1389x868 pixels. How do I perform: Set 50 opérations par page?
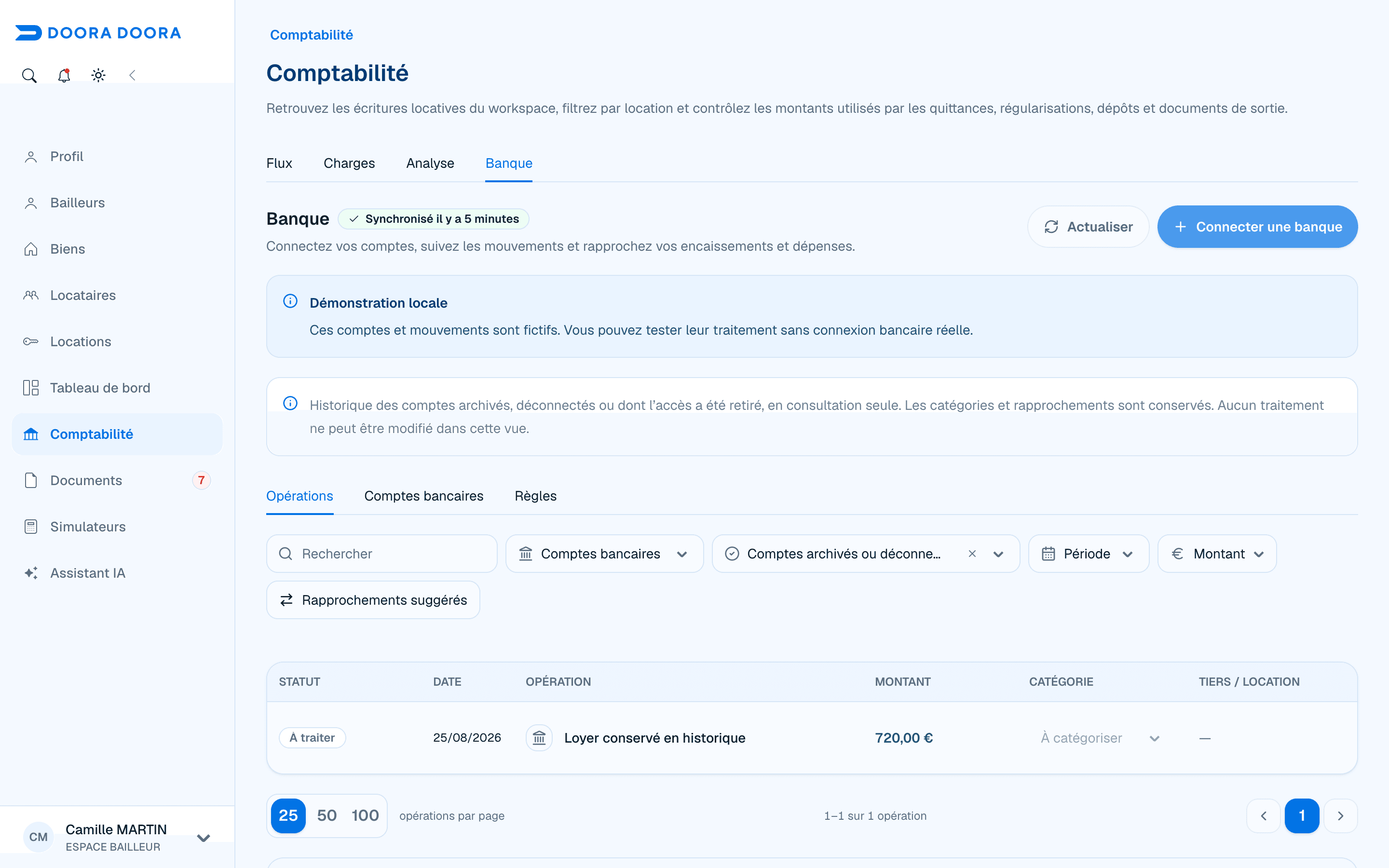pyautogui.click(x=327, y=816)
